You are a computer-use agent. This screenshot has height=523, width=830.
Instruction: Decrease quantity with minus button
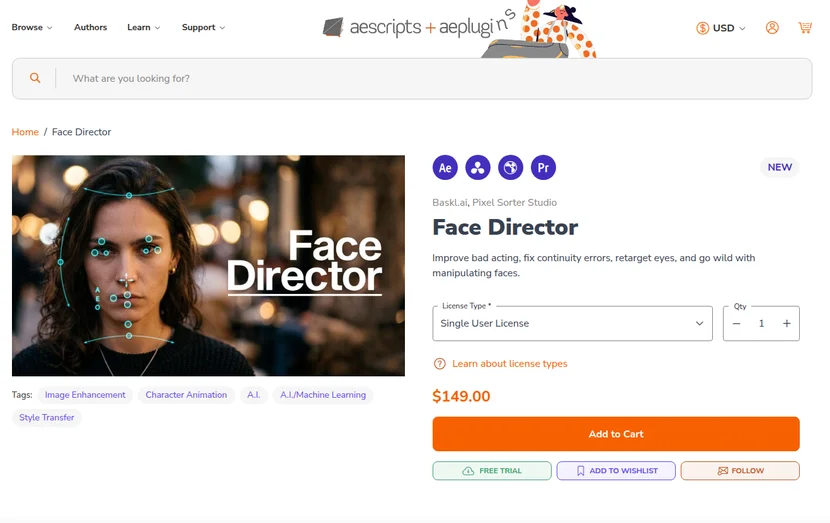point(736,323)
